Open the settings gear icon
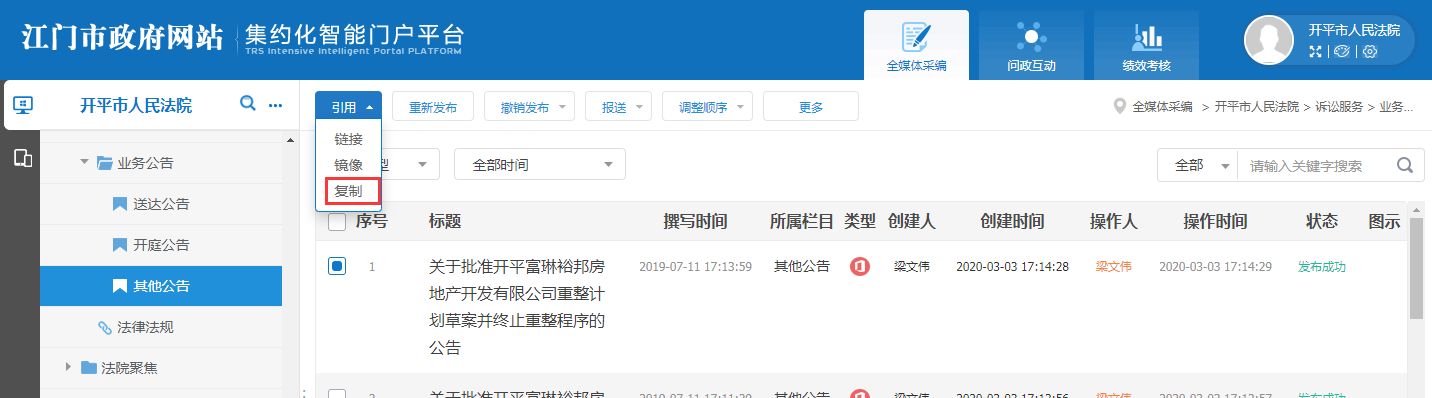Image resolution: width=1432 pixels, height=398 pixels. click(1370, 51)
